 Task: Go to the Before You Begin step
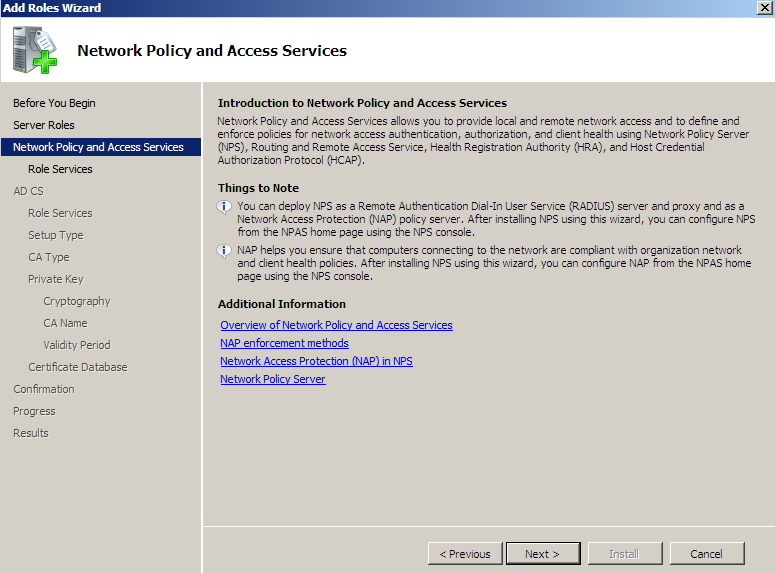point(54,103)
